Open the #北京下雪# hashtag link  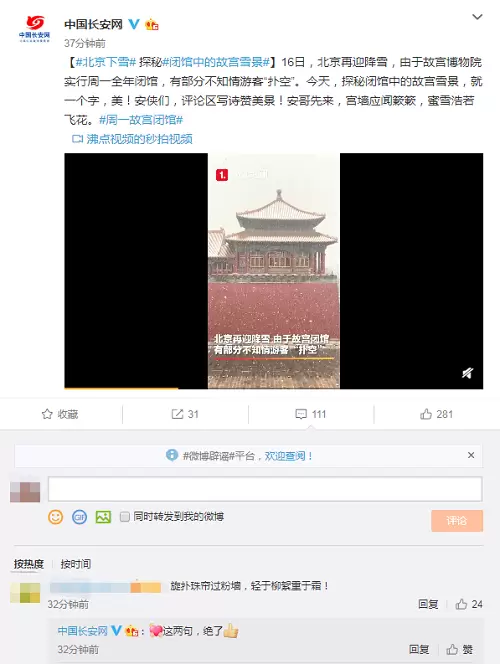[x=105, y=62]
